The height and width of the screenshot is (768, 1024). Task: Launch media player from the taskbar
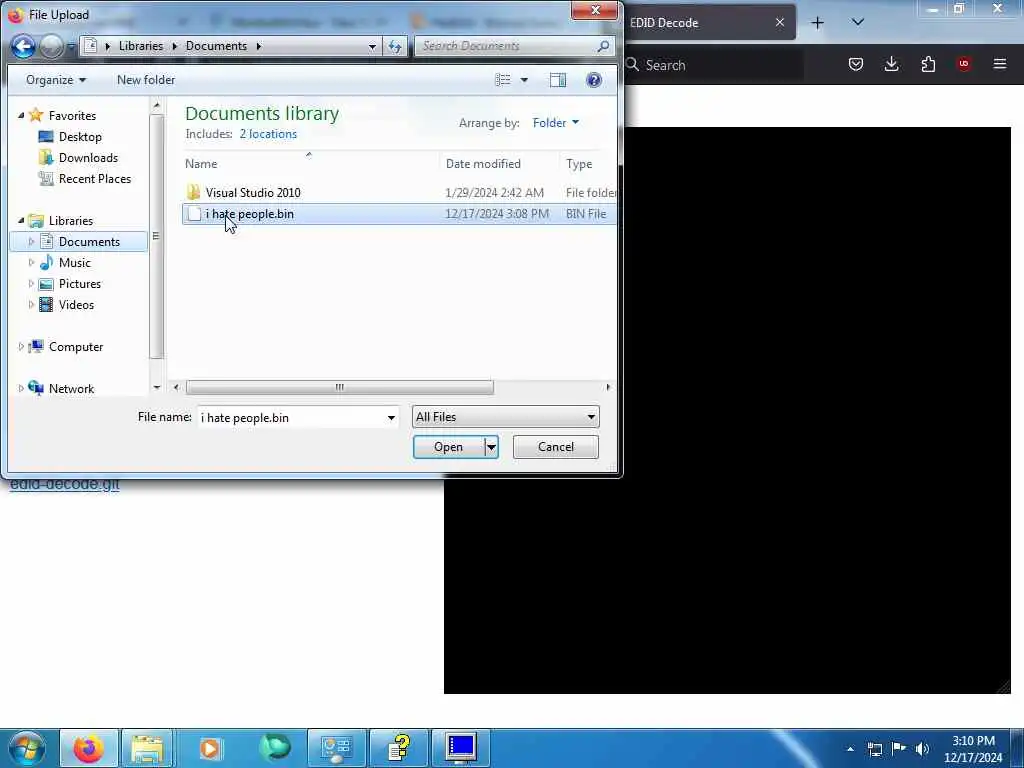coord(210,748)
